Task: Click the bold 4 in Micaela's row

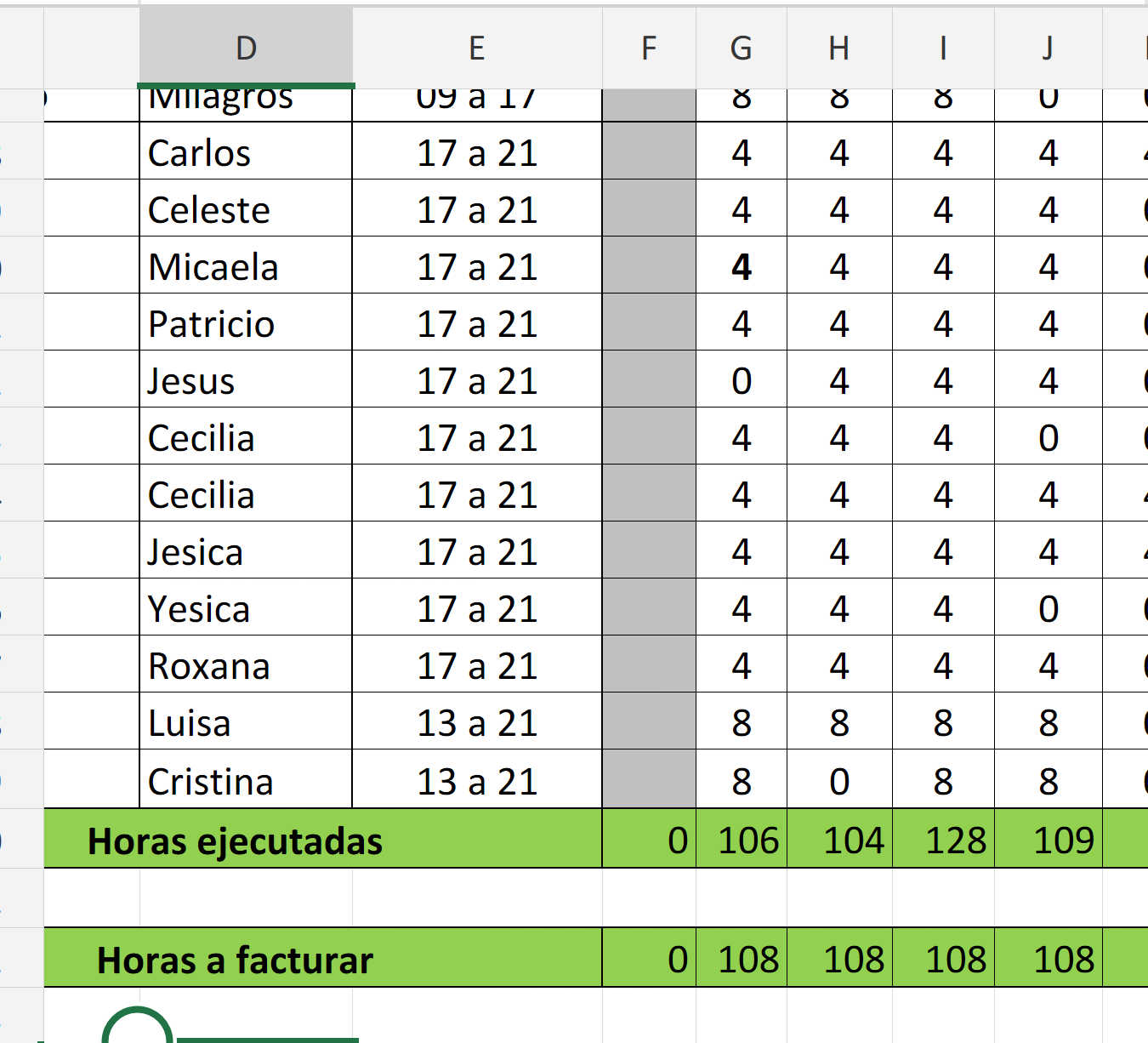Action: click(742, 267)
